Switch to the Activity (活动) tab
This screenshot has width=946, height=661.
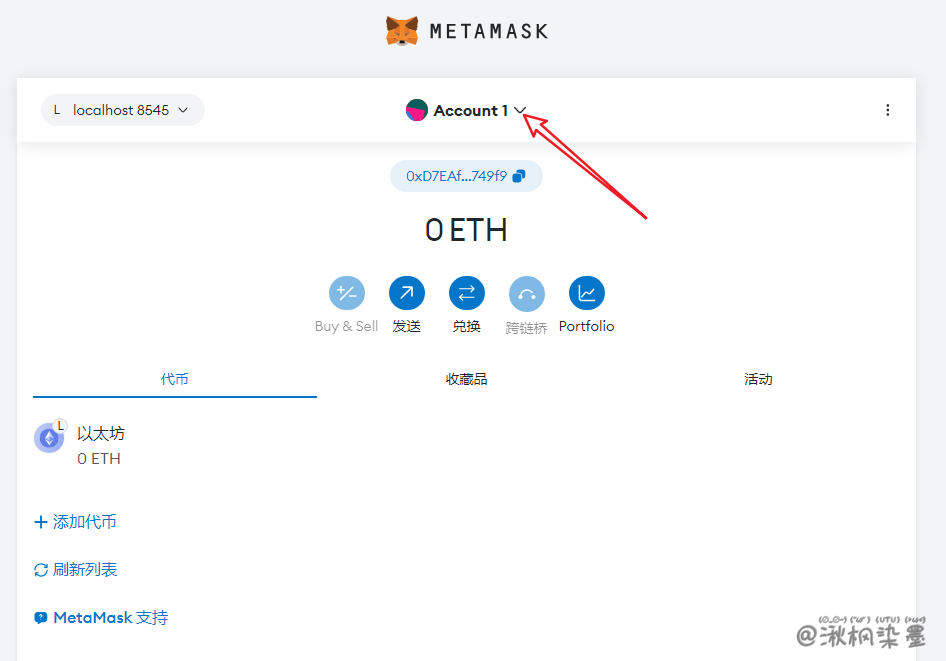click(758, 379)
